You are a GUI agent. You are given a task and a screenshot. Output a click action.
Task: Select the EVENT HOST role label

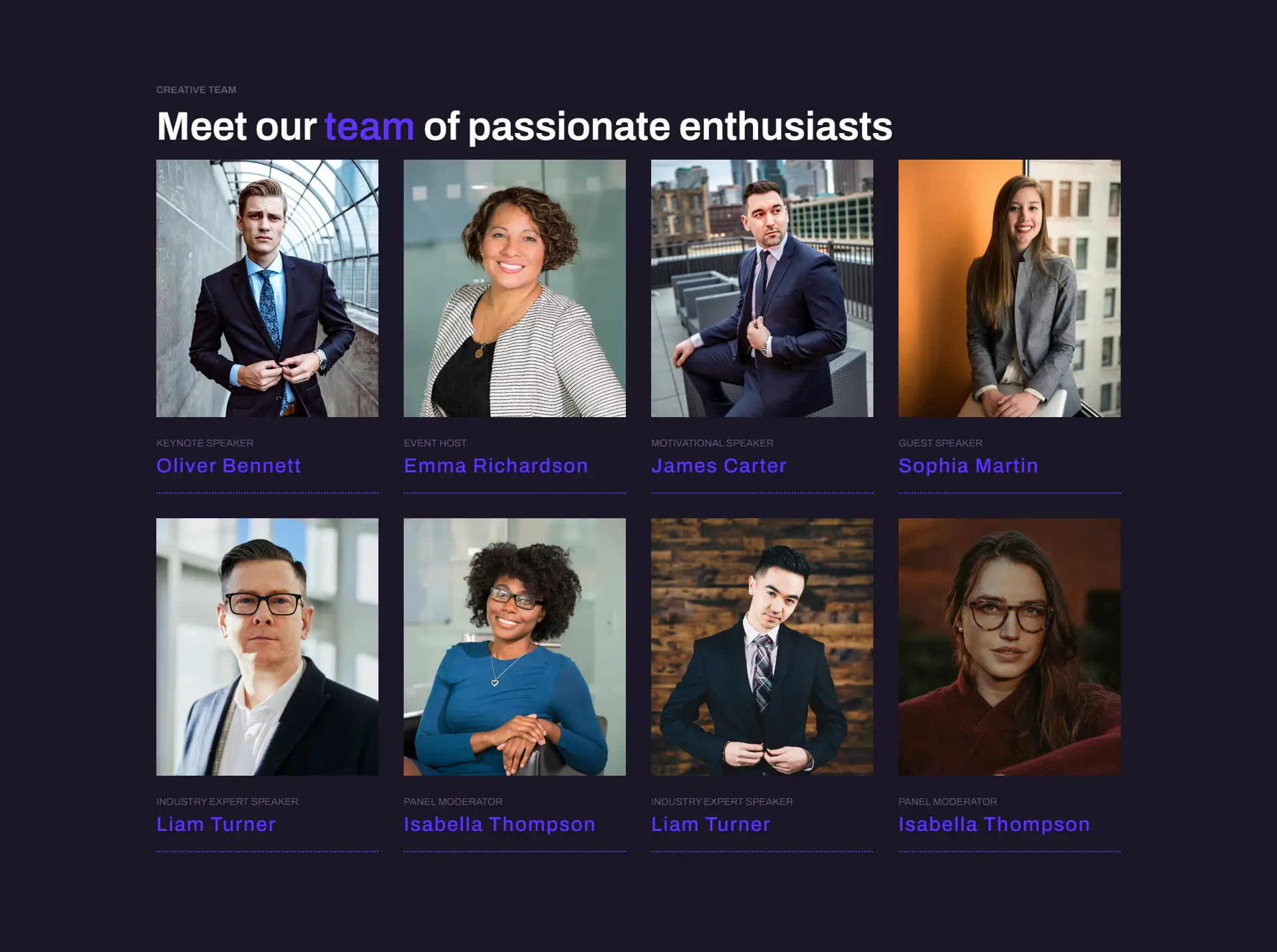(435, 443)
